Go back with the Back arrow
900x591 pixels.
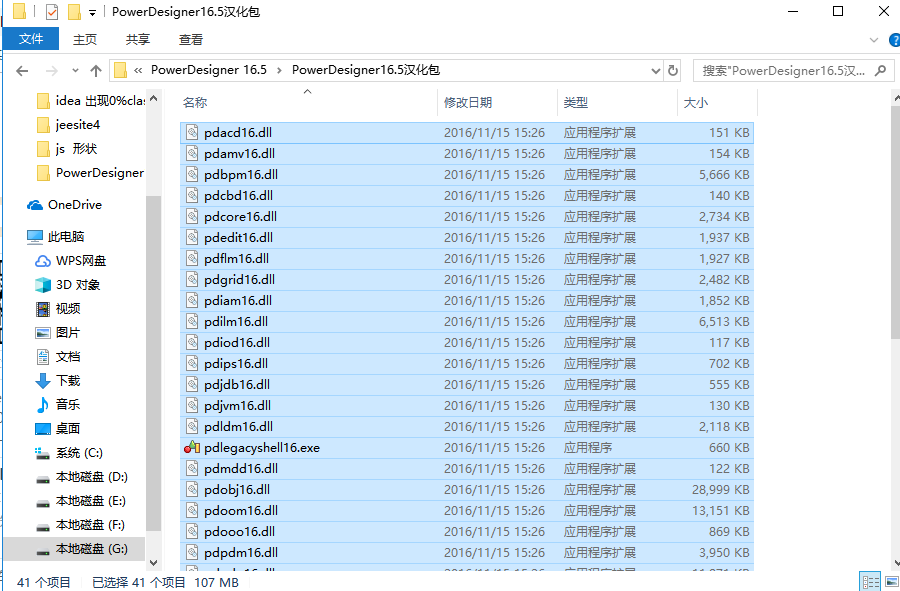[22, 71]
